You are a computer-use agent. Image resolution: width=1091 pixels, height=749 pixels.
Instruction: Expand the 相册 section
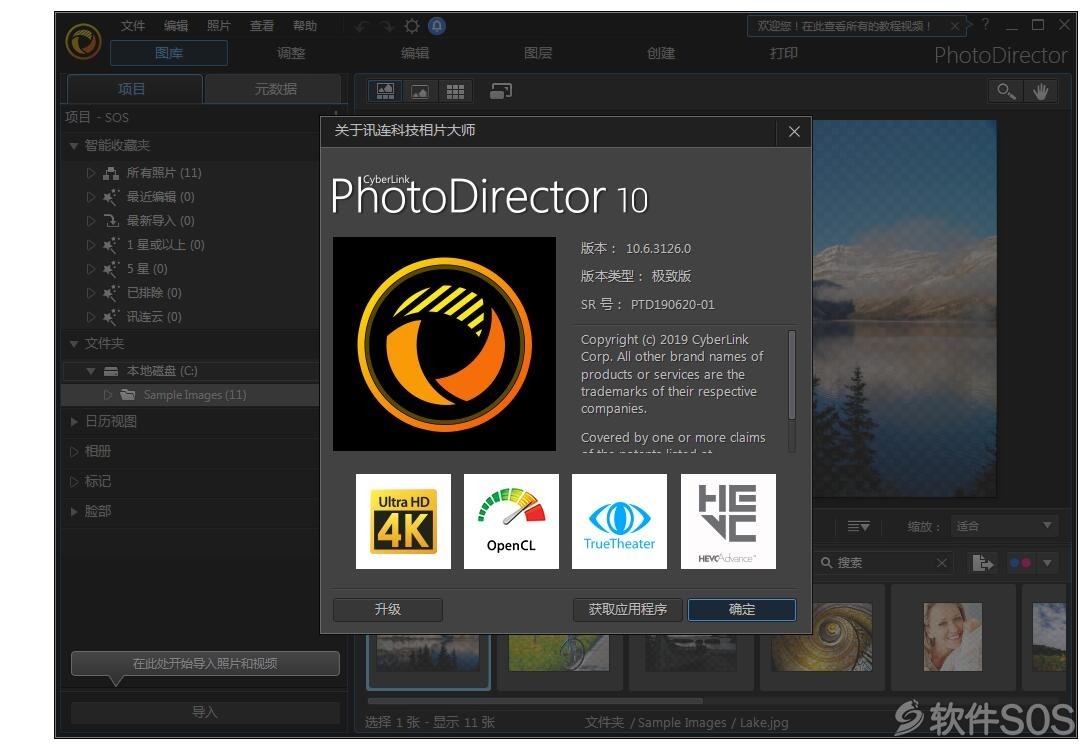(74, 452)
